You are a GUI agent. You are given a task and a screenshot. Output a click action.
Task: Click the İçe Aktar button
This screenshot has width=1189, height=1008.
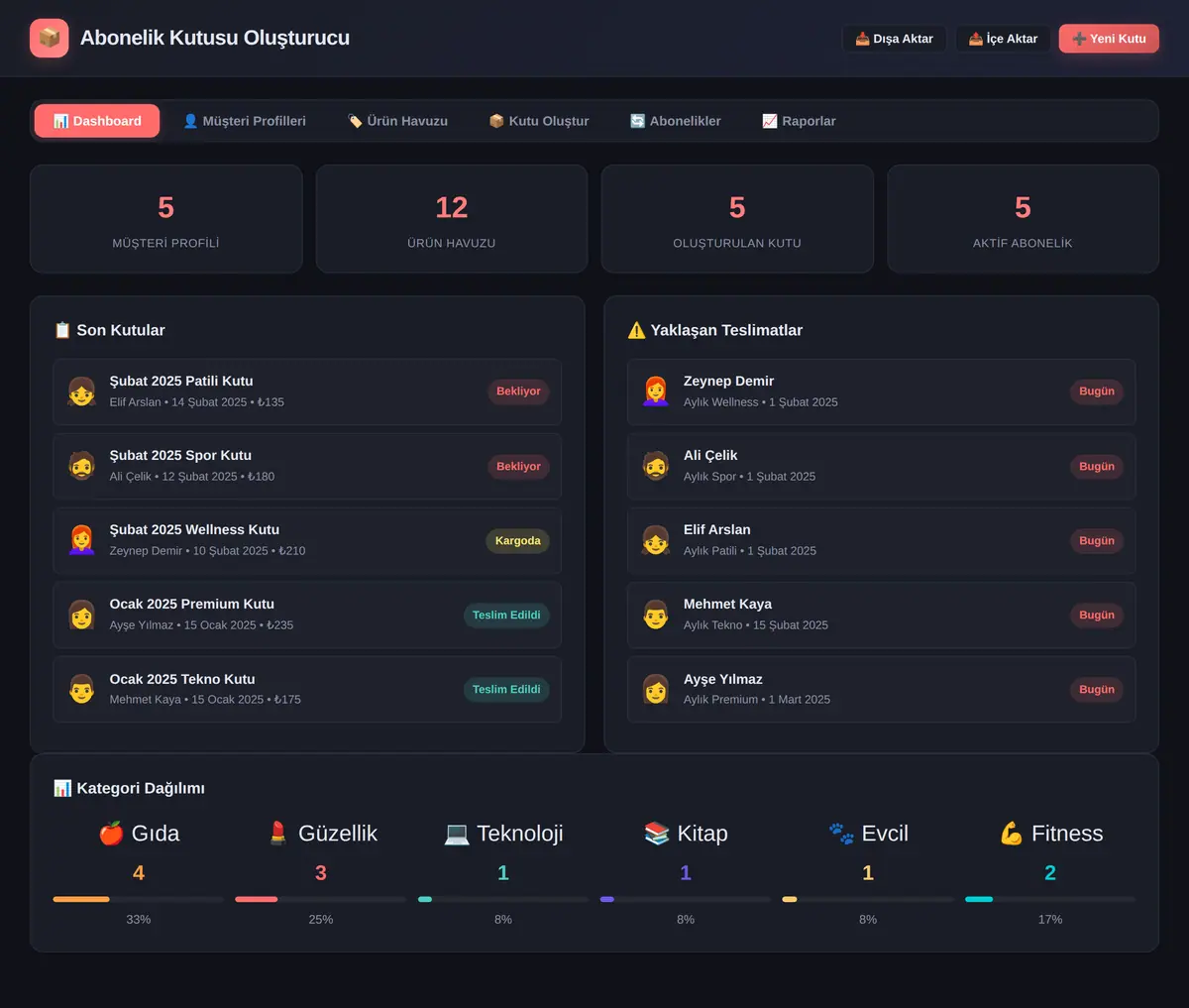(1003, 39)
